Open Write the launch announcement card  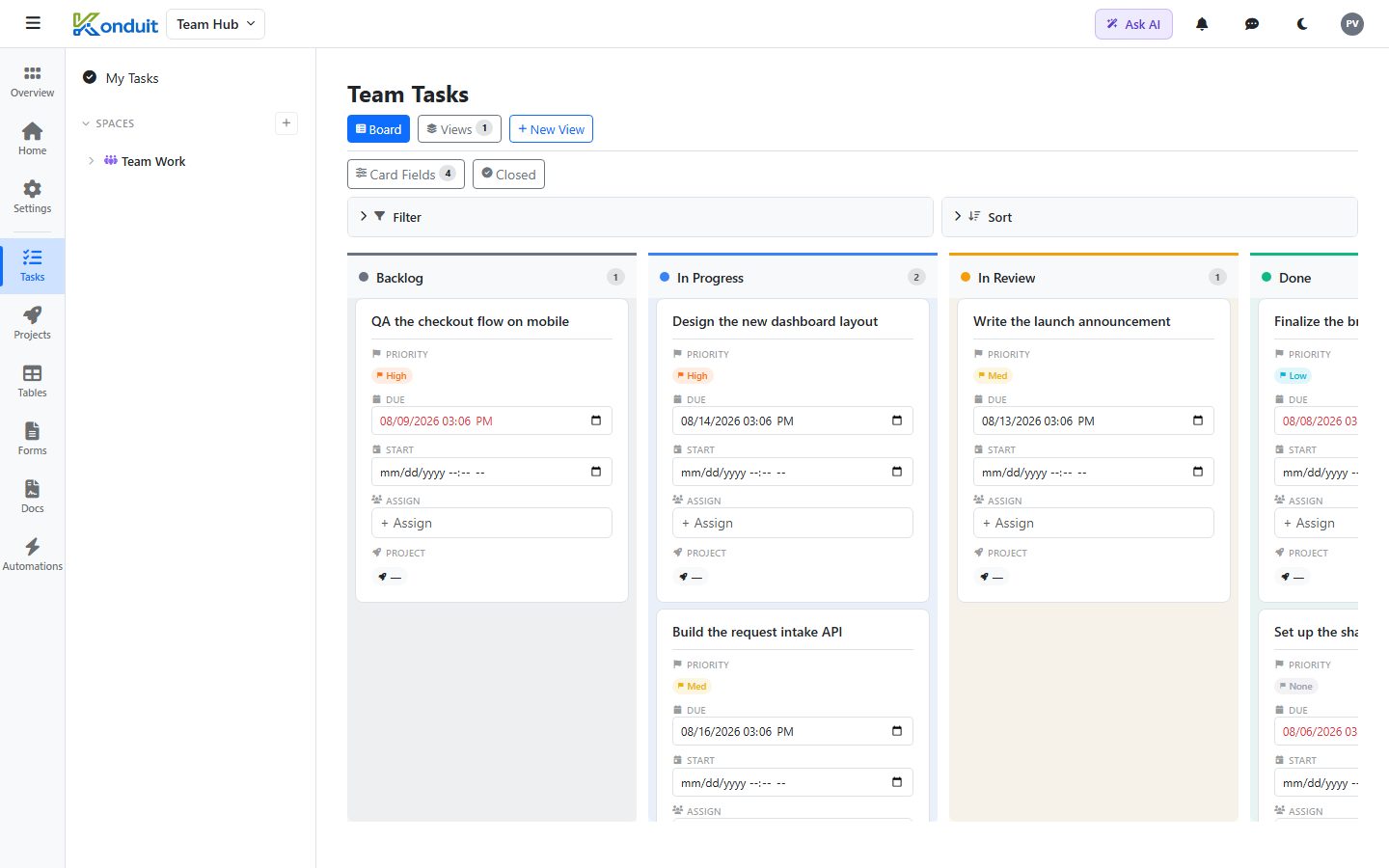point(1072,321)
